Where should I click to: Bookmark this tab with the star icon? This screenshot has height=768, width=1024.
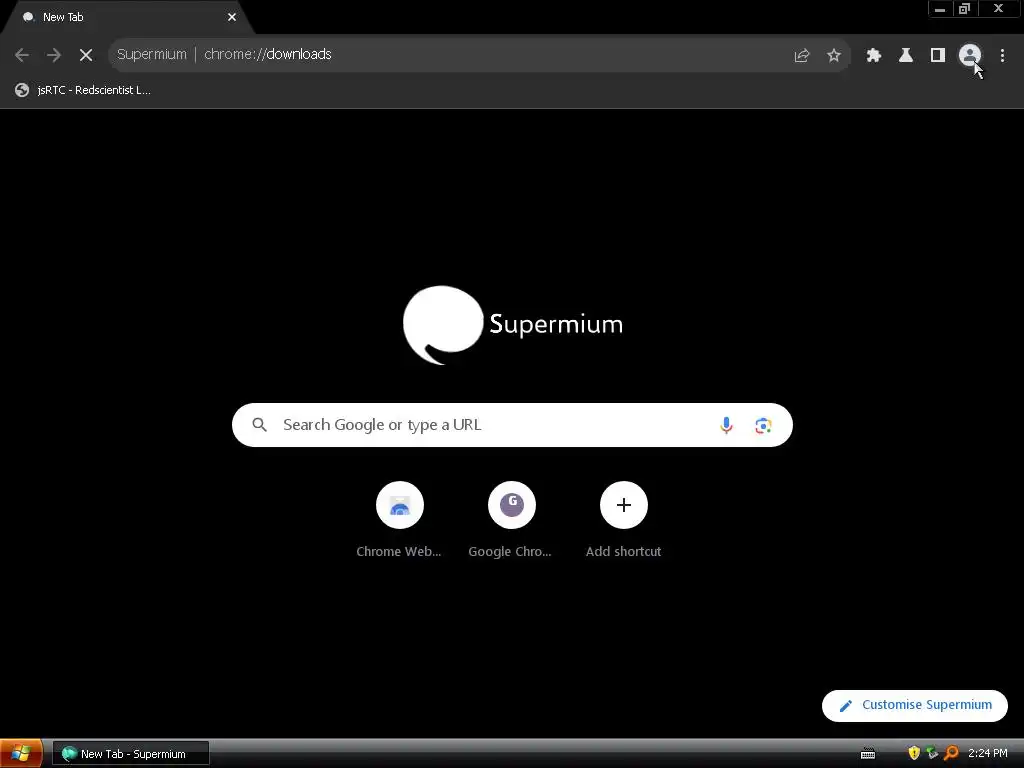click(834, 55)
